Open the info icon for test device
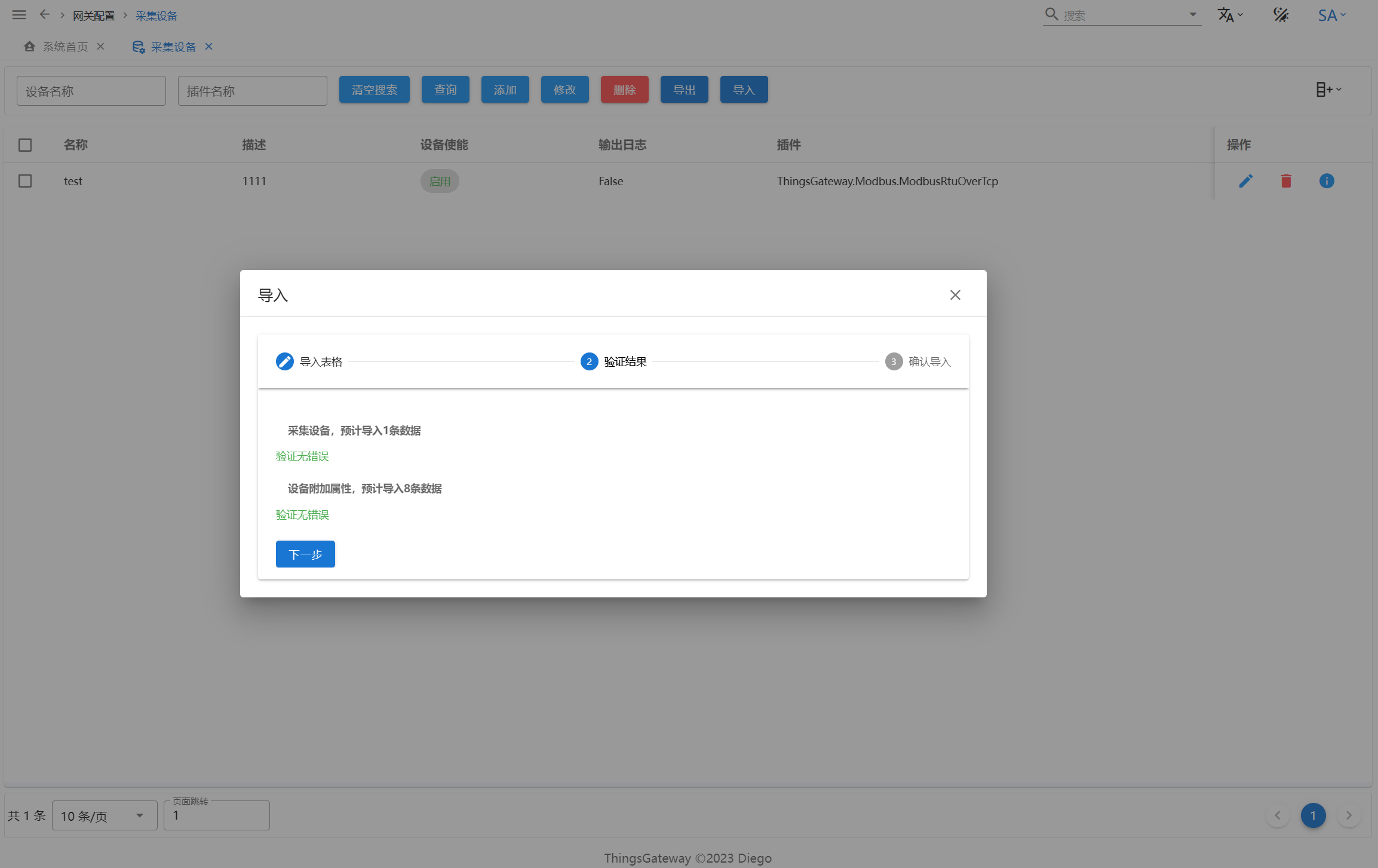The height and width of the screenshot is (868, 1378). 1326,181
